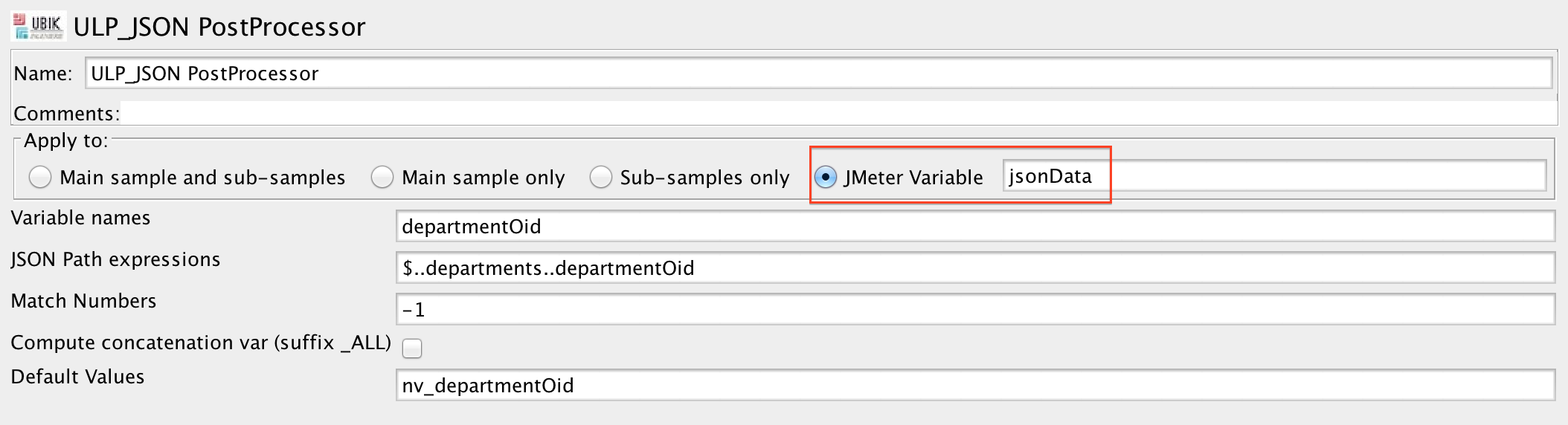
Task: Click the UBIK logo icon
Action: pyautogui.click(x=39, y=27)
